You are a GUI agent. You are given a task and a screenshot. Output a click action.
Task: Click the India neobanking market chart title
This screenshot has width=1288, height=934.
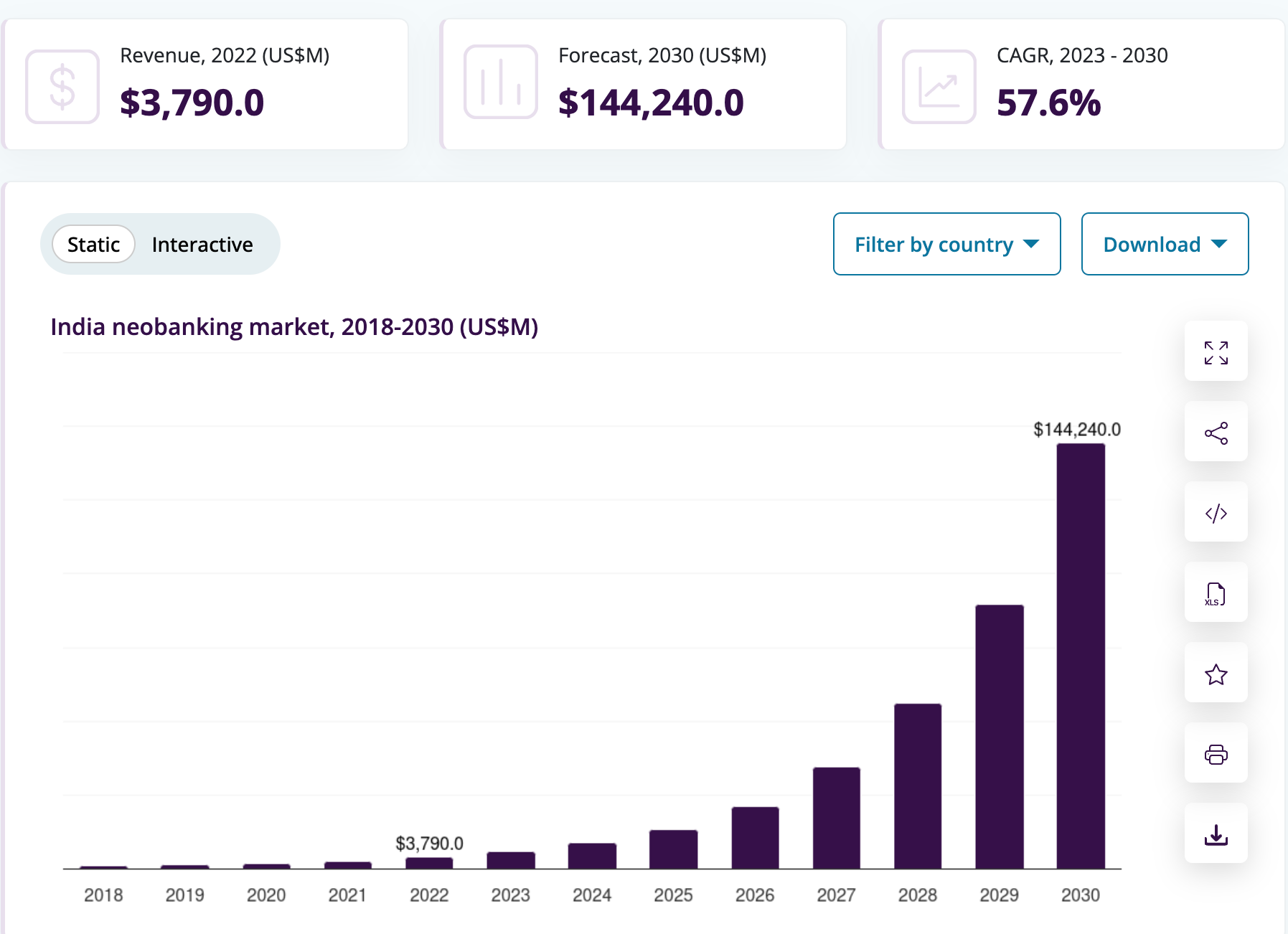[294, 327]
